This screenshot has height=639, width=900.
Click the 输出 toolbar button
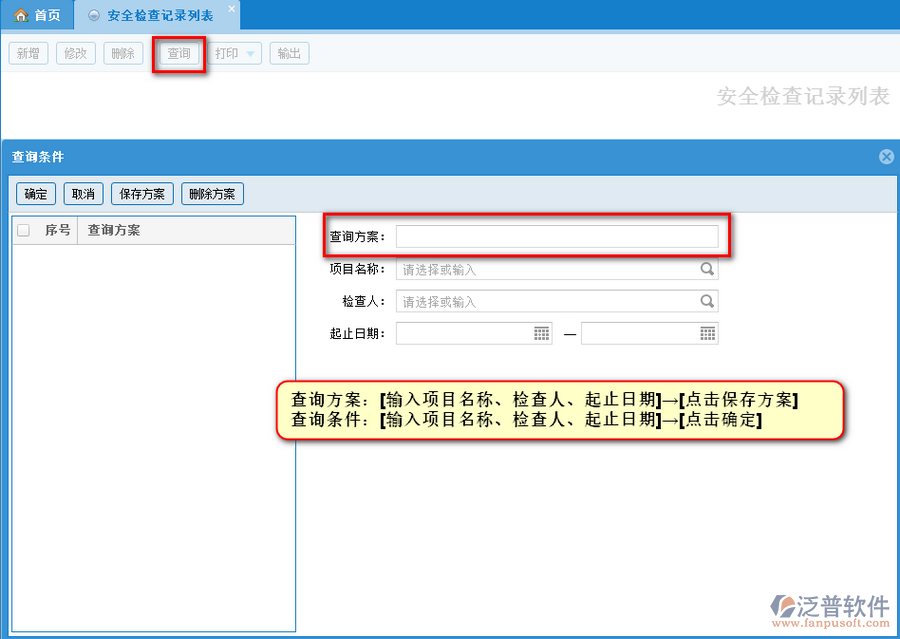pos(289,54)
